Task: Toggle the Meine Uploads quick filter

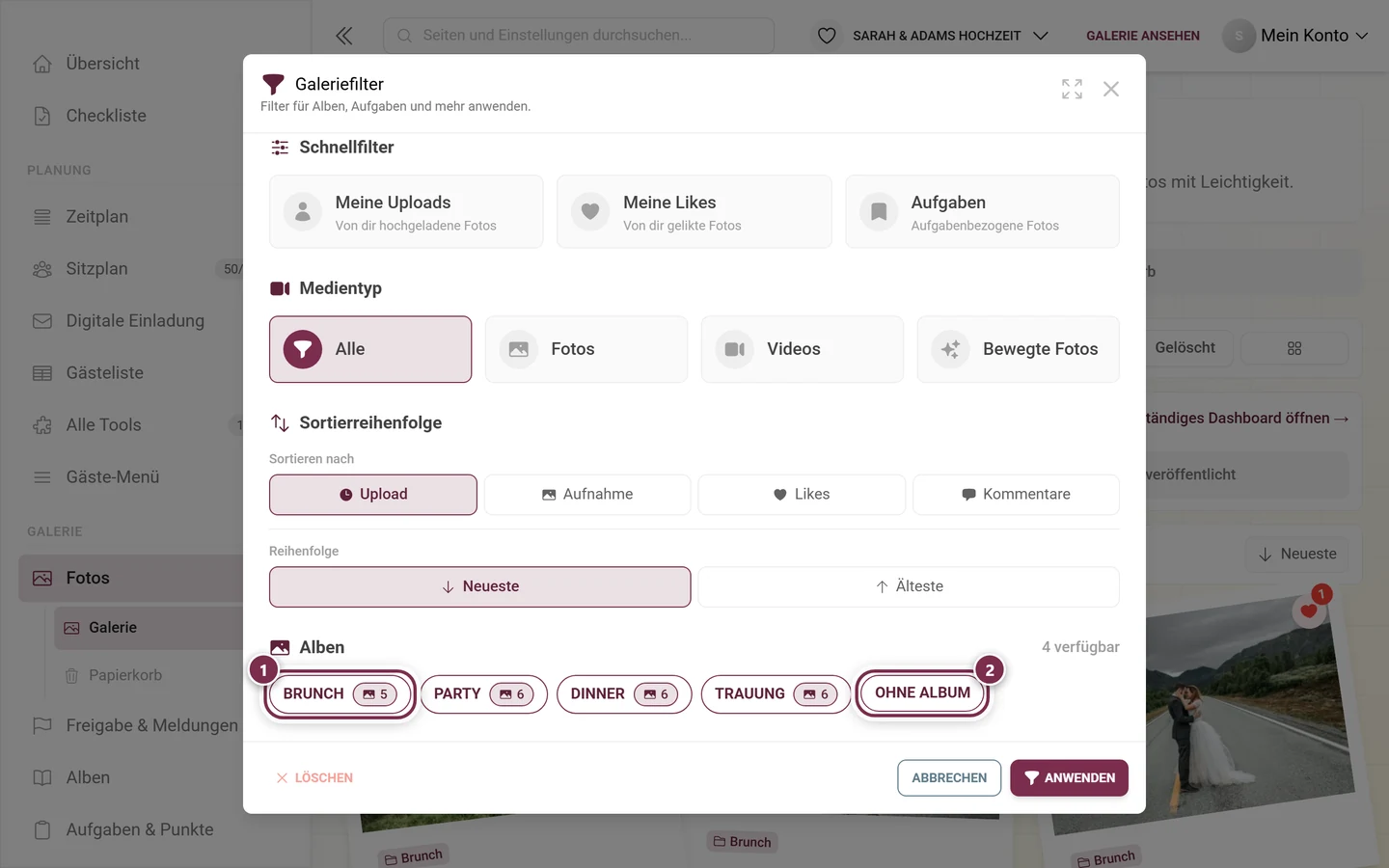Action: point(406,212)
